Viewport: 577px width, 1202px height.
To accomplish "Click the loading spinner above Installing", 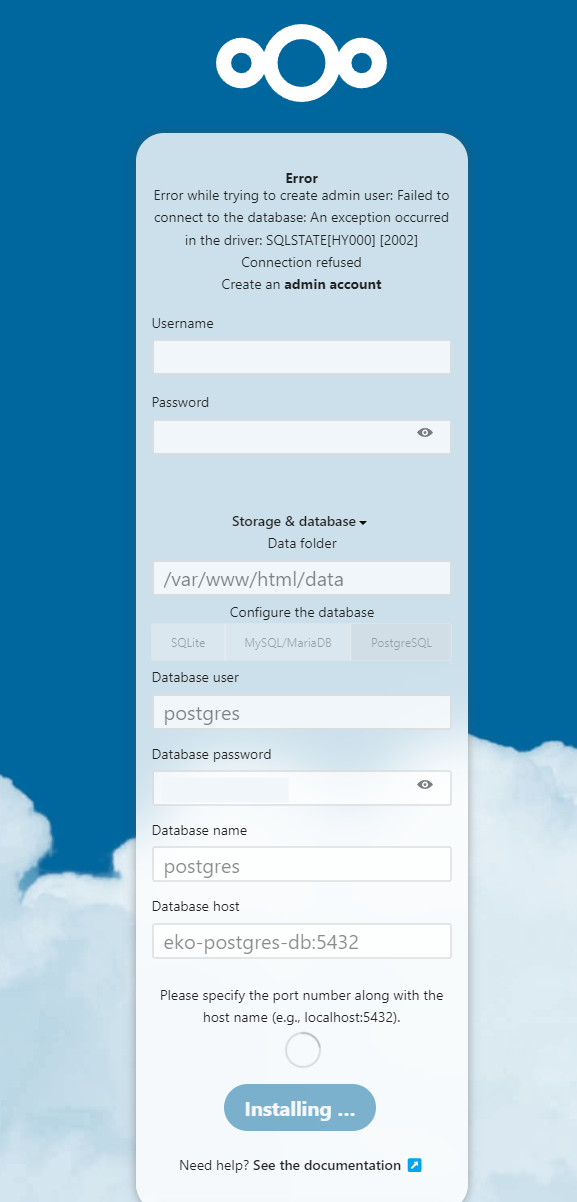I will pyautogui.click(x=302, y=1050).
